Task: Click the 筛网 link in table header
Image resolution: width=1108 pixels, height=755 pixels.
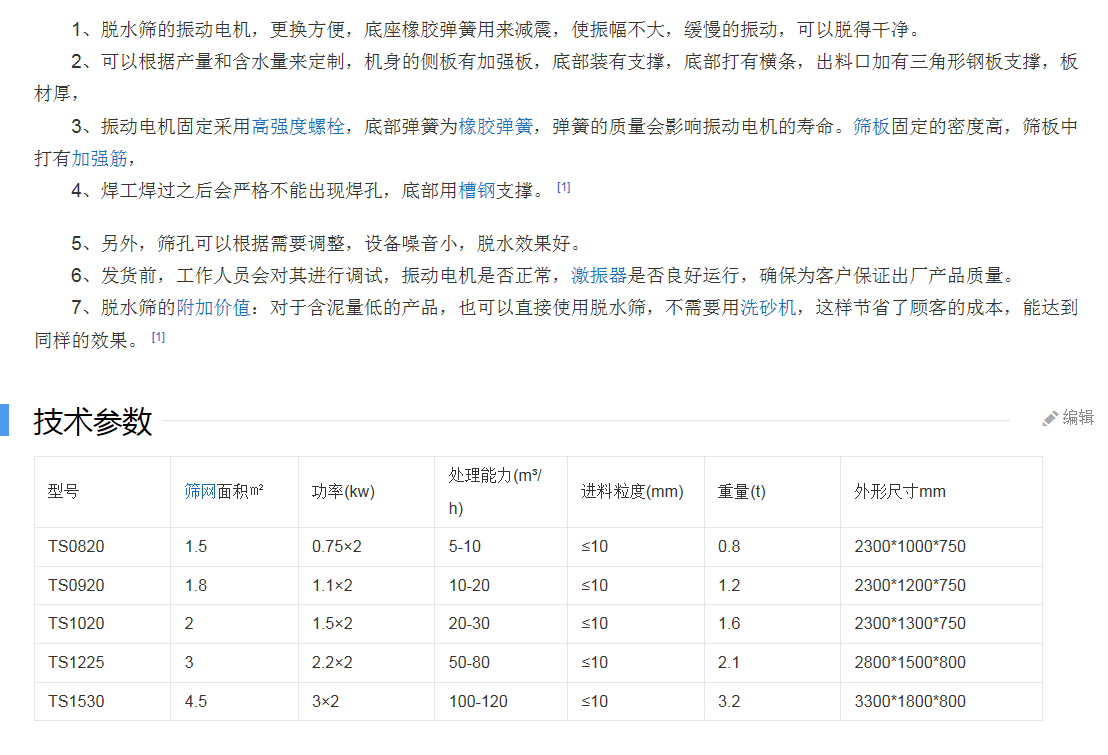Action: (x=200, y=491)
